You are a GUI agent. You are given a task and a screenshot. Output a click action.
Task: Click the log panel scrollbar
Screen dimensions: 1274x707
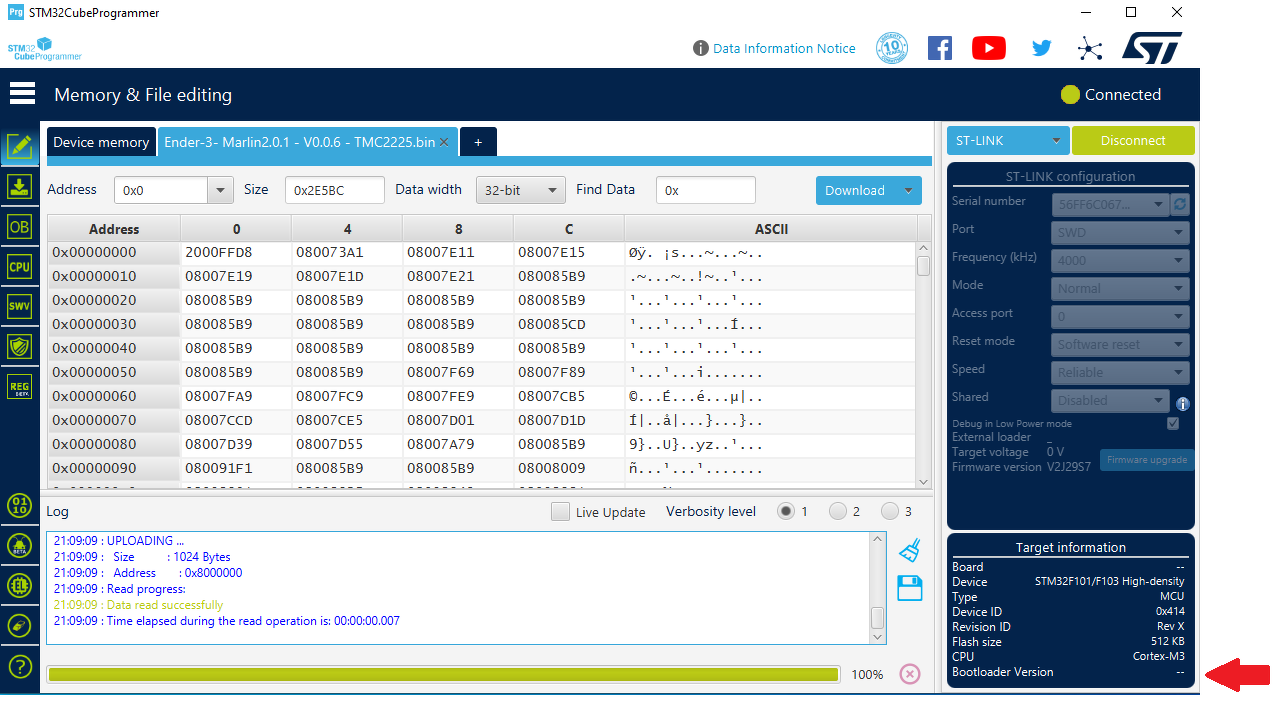point(877,588)
